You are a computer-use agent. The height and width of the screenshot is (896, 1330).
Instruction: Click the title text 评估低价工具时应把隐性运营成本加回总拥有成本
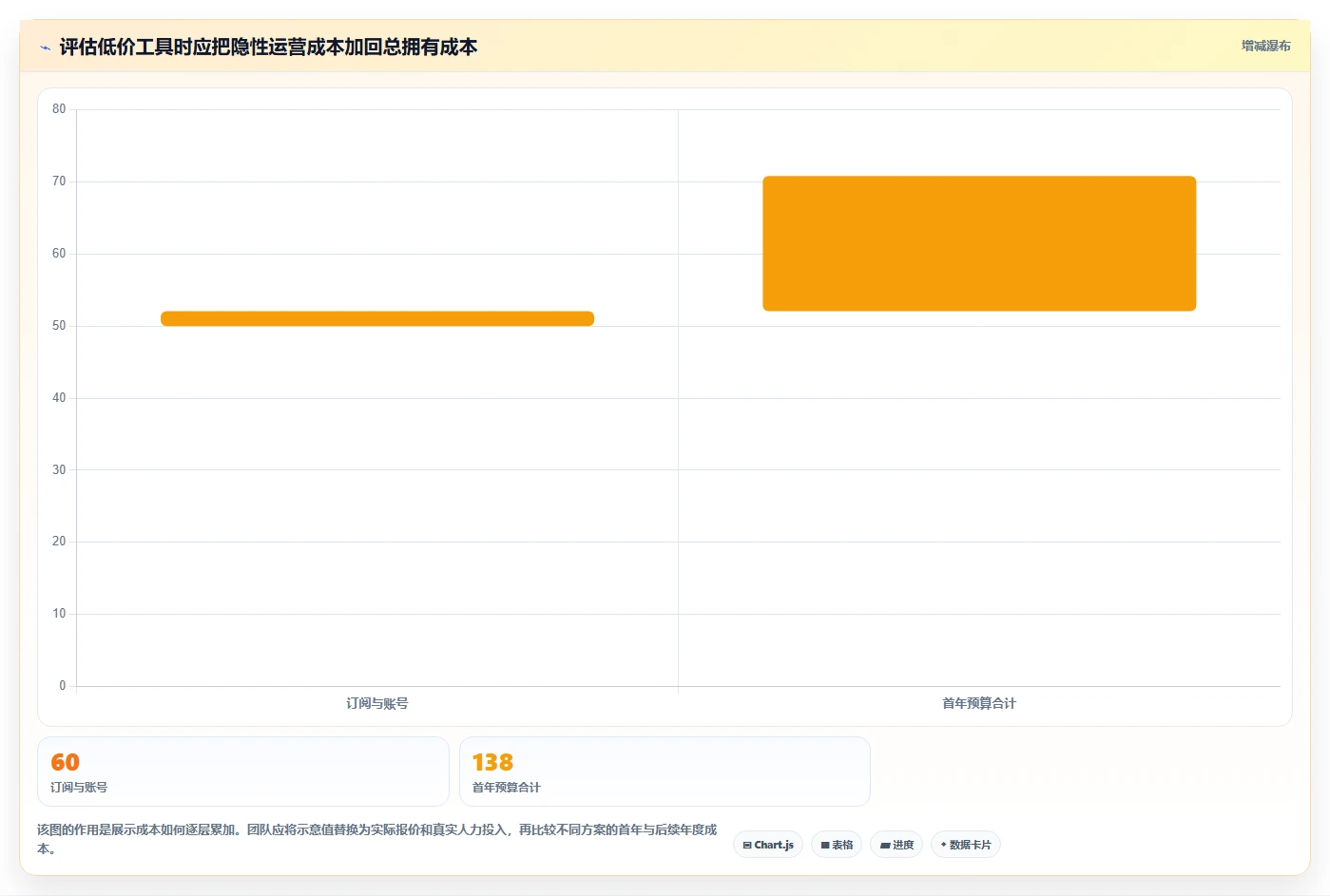pyautogui.click(x=268, y=48)
